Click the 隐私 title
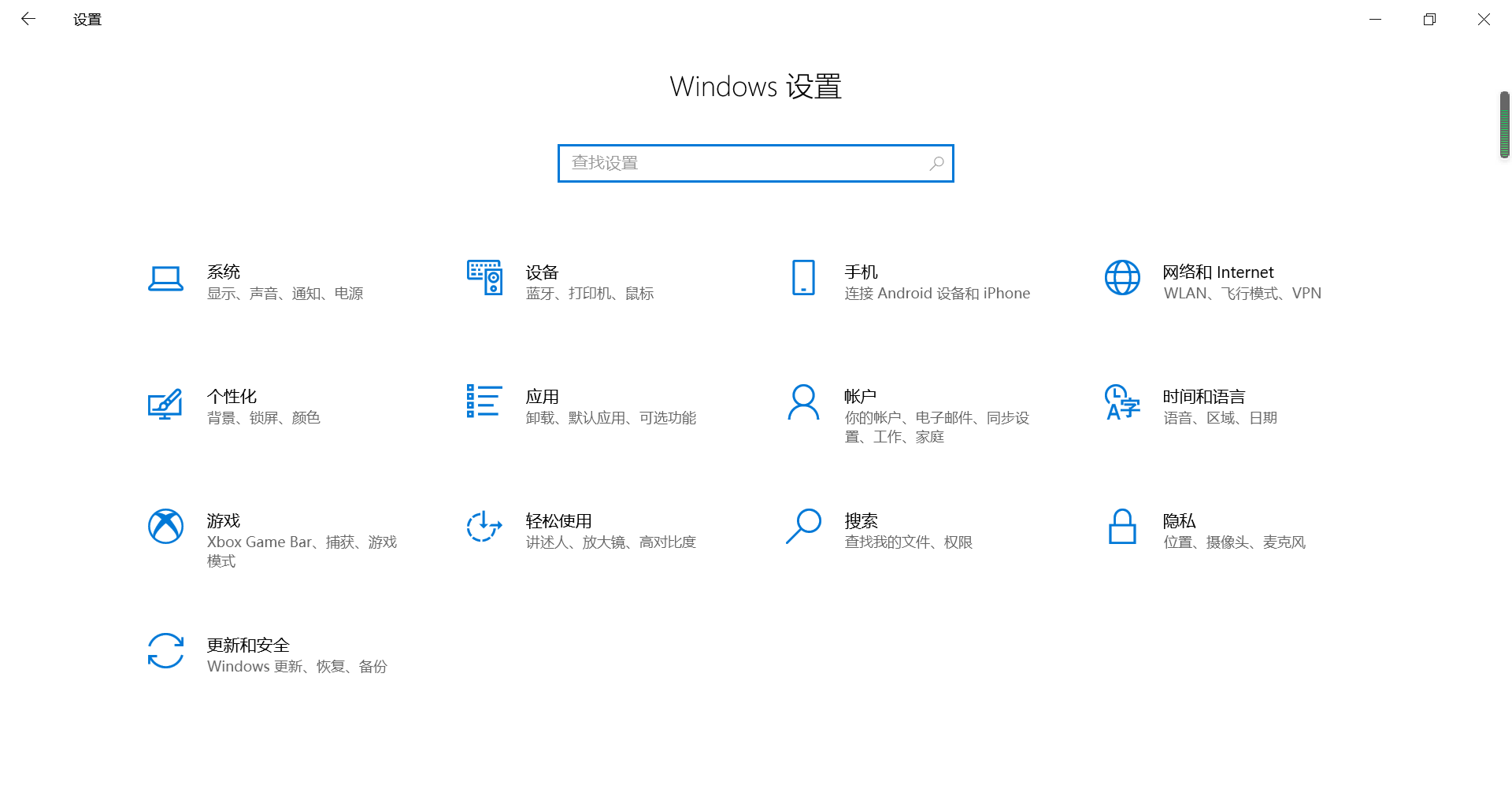Viewport: 1512px width, 803px height. pos(1179,520)
